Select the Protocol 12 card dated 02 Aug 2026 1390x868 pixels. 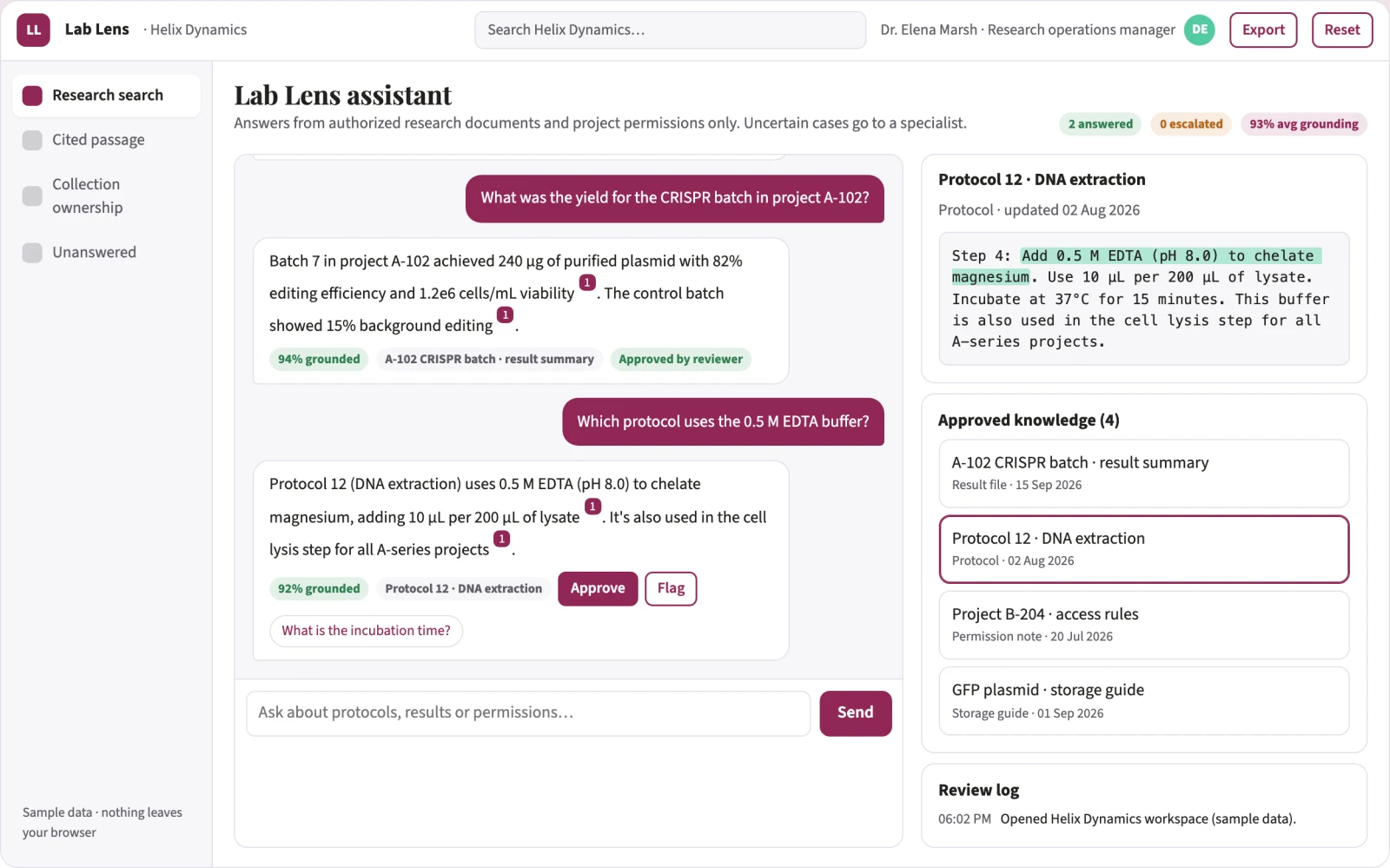pyautogui.click(x=1144, y=549)
